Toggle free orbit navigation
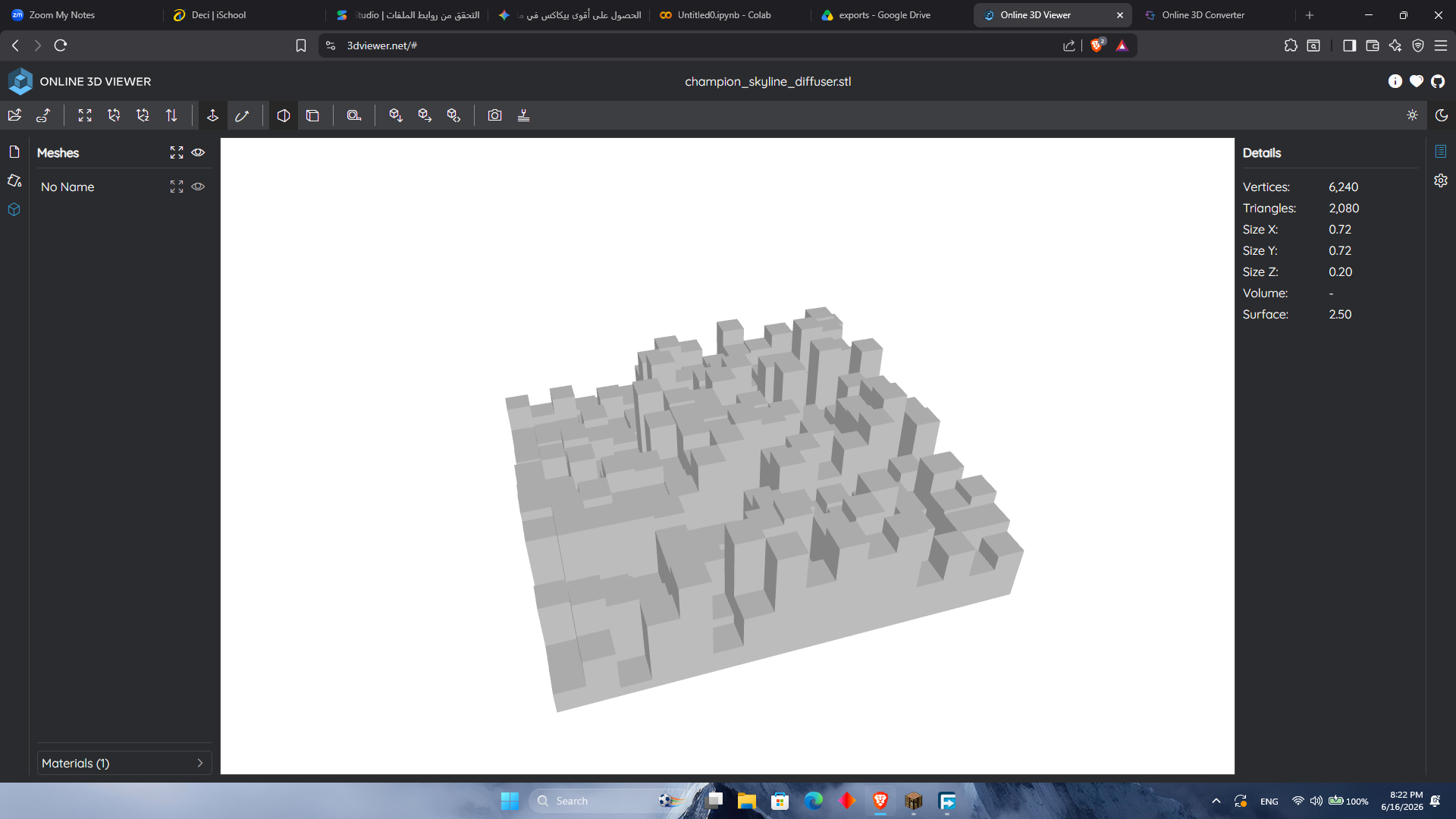The width and height of the screenshot is (1456, 819). [242, 115]
